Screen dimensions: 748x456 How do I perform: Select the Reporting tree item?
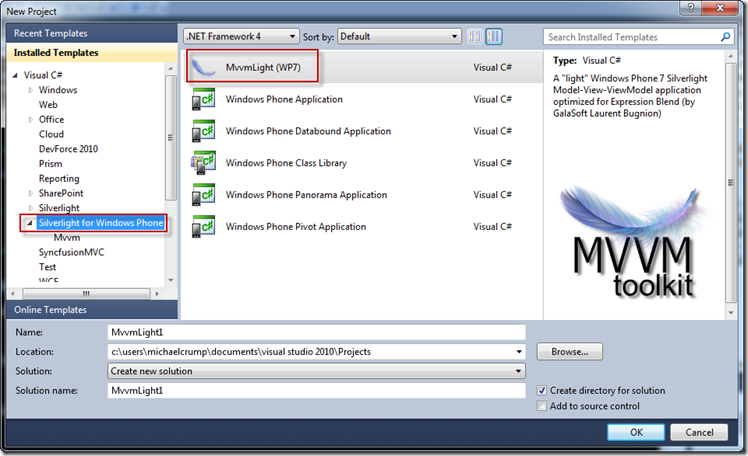pos(59,179)
